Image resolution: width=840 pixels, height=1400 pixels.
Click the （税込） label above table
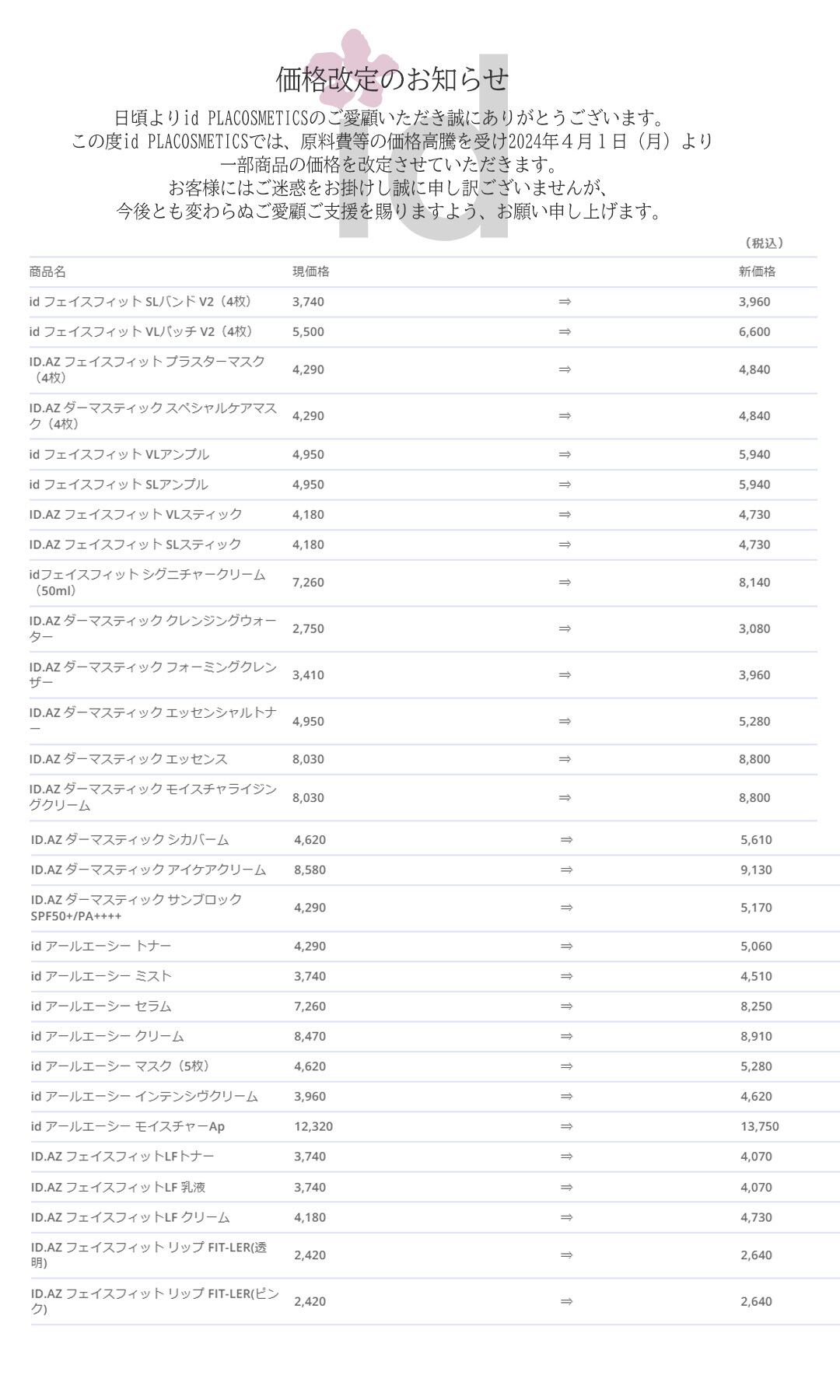pos(763,243)
